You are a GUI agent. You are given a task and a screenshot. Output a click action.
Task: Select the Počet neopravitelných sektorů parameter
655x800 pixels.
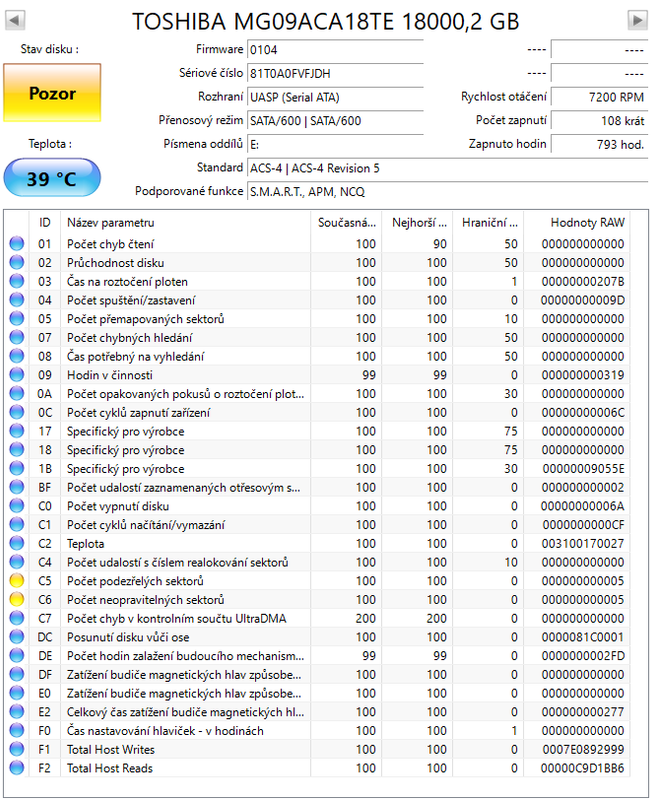pyautogui.click(x=145, y=600)
